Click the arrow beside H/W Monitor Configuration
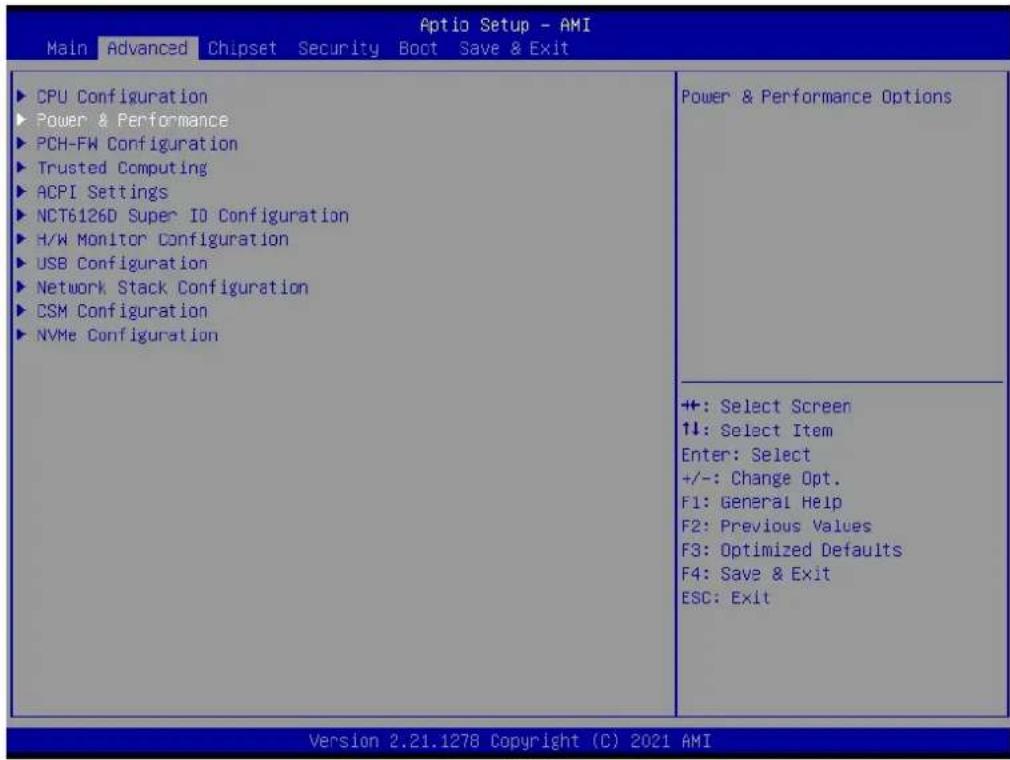 pyautogui.click(x=21, y=239)
